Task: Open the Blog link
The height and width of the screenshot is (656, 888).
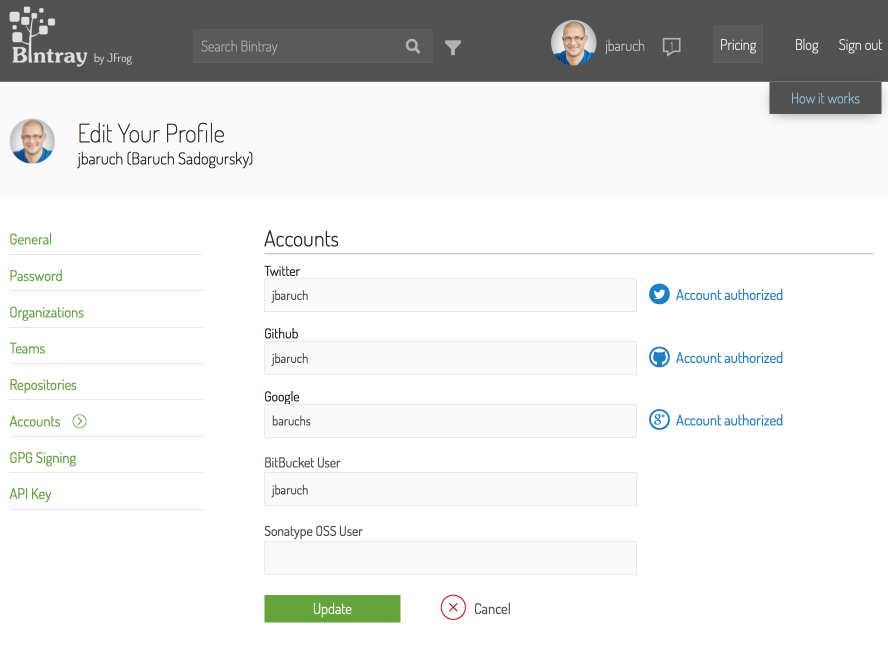Action: pos(806,45)
